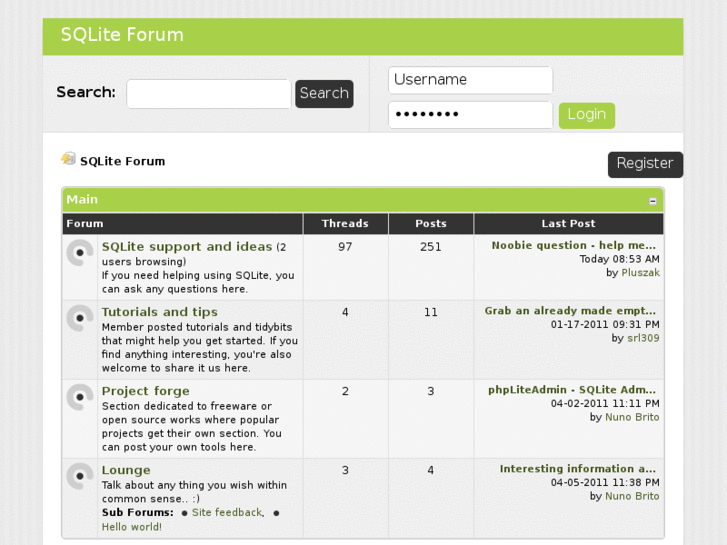Click the forum status icon beside Project forge
Image resolution: width=727 pixels, height=545 pixels.
tap(80, 398)
